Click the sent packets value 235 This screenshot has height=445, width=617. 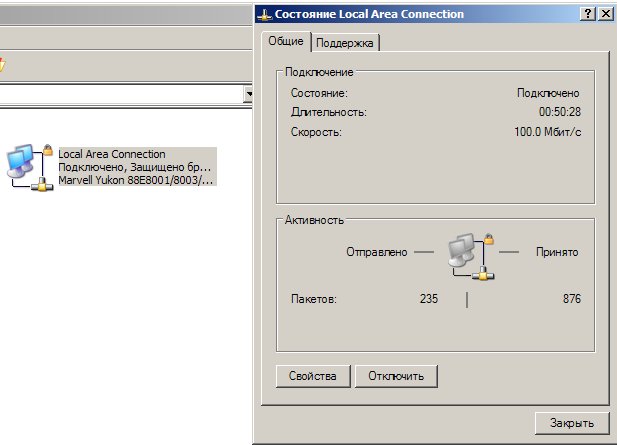pyautogui.click(x=429, y=299)
